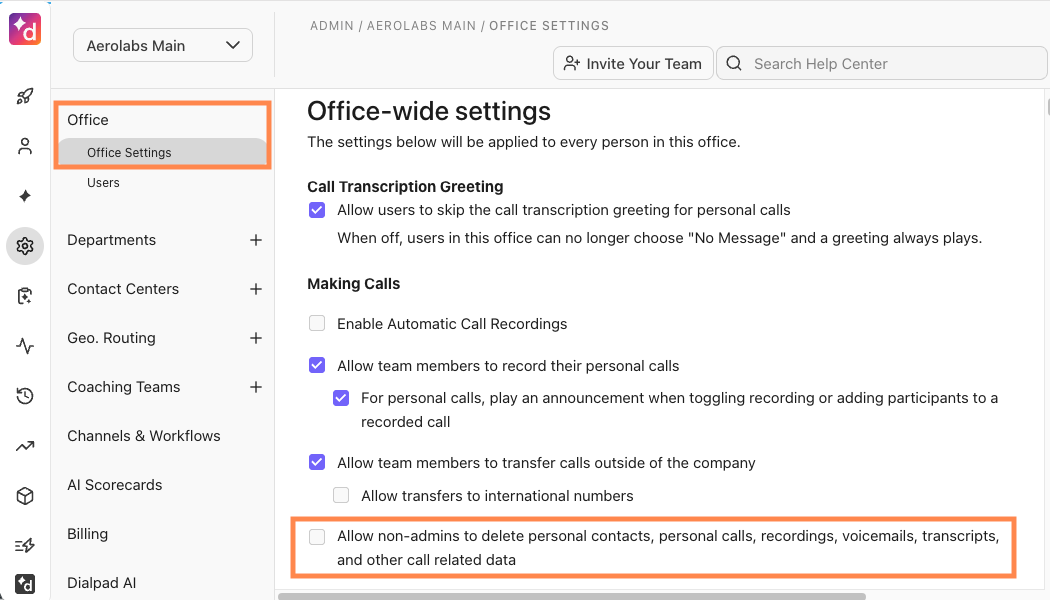Viewport: 1050px width, 600px height.
Task: Open Dialpad AI section
Action: coord(102,583)
